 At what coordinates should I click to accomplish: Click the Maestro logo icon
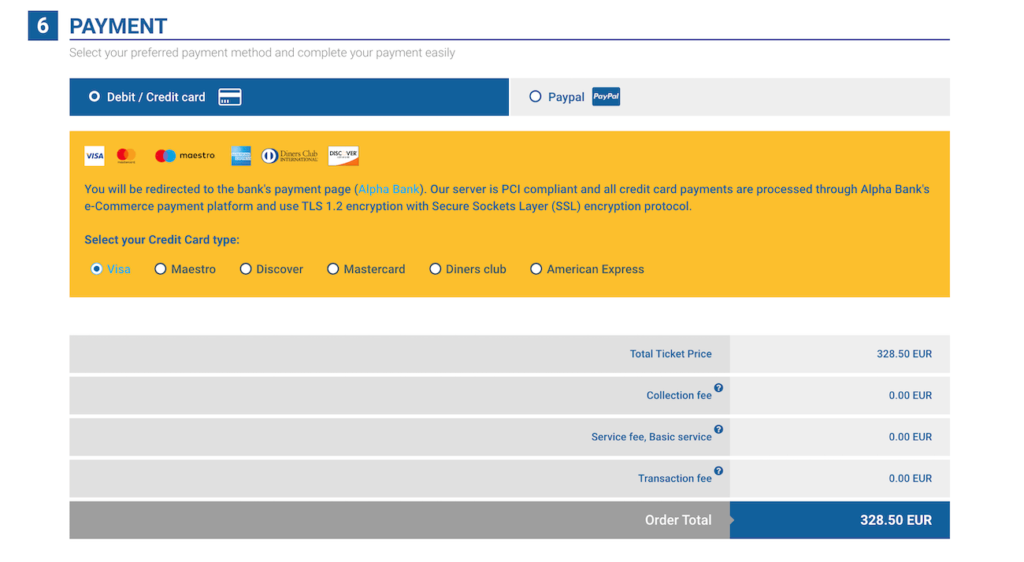point(185,155)
